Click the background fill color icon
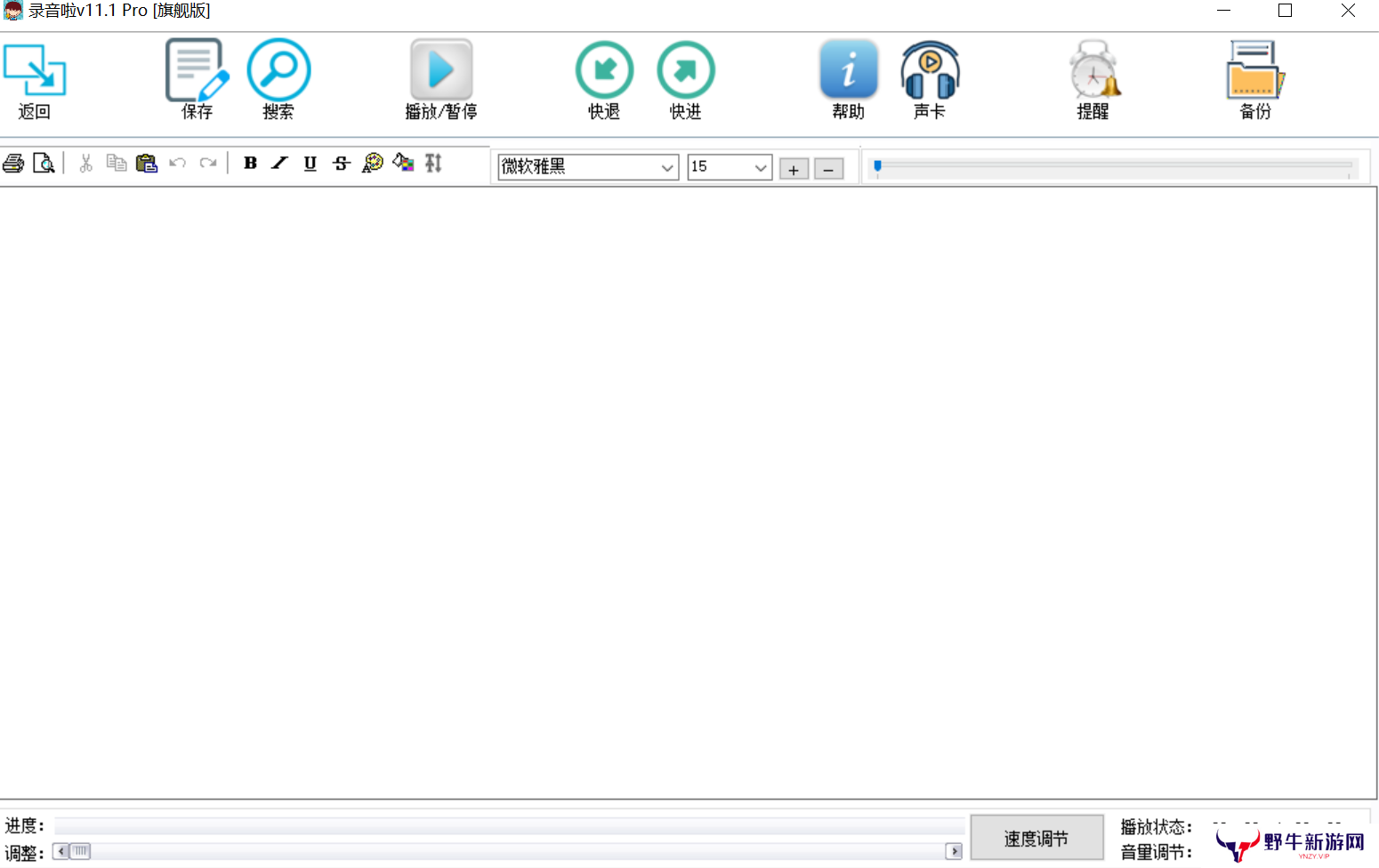Viewport: 1379px width, 868px height. [403, 163]
